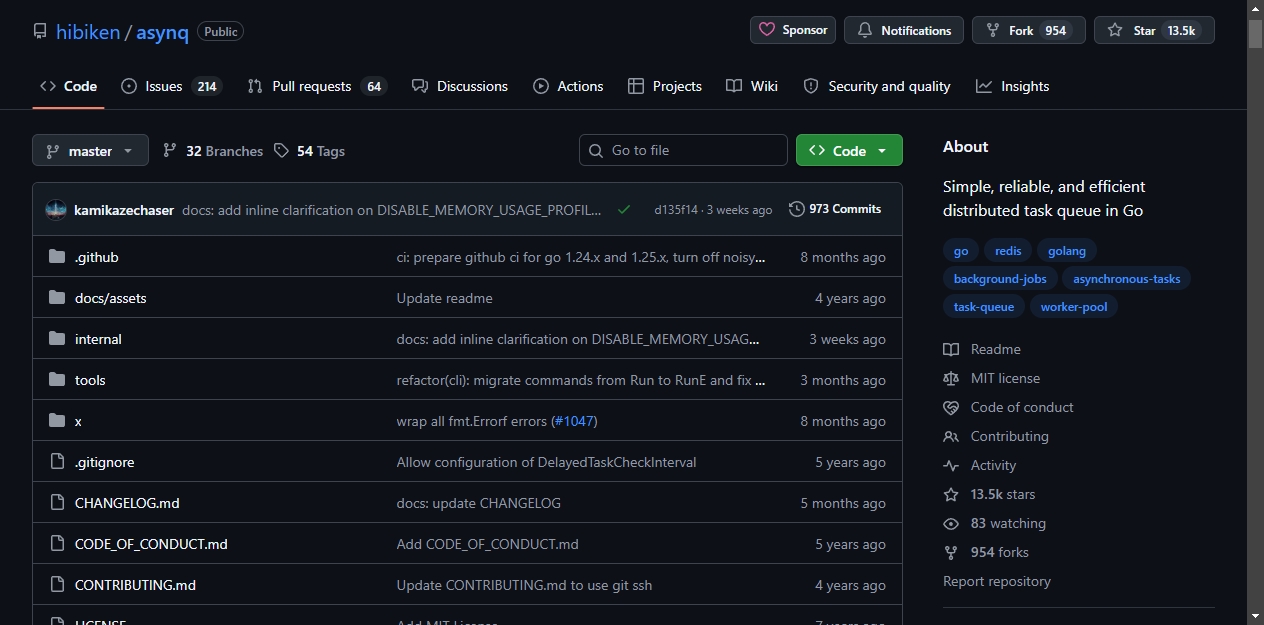Switch to the Issues tab
1264x625 pixels.
170,86
